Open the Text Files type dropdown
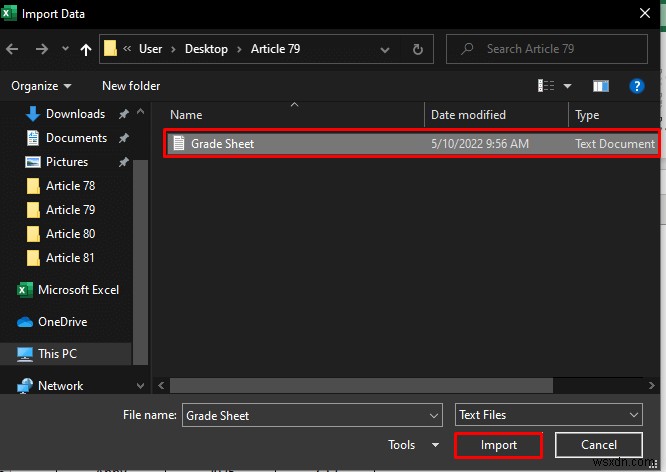Screen dimensions: 666x472 548,415
